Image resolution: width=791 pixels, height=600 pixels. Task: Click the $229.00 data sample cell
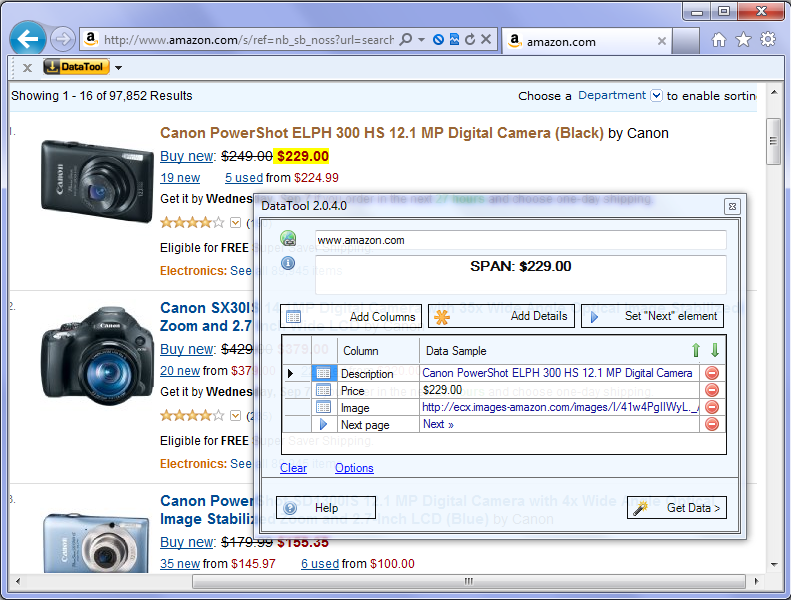(x=559, y=390)
